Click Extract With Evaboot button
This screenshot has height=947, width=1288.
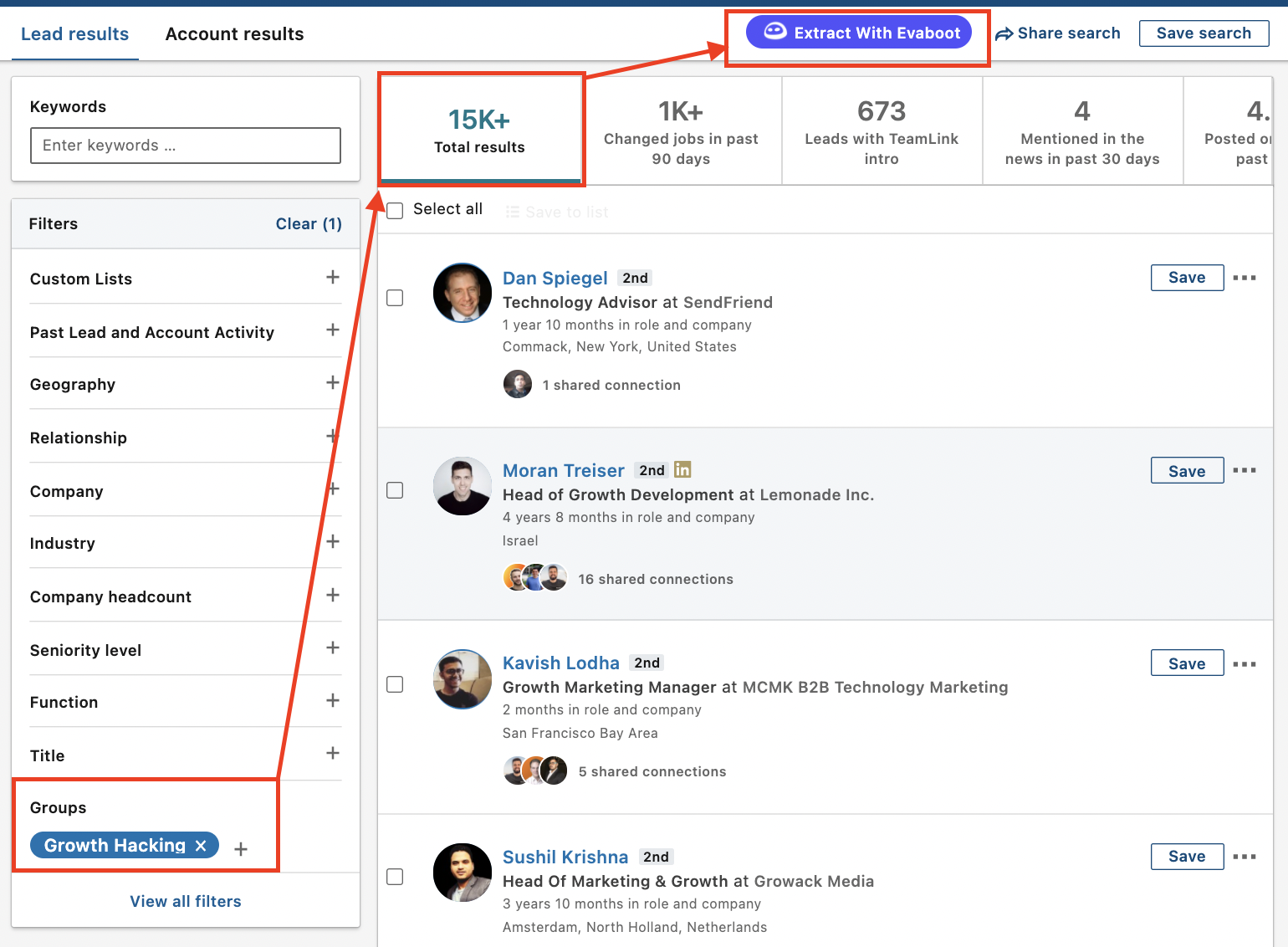[859, 33]
